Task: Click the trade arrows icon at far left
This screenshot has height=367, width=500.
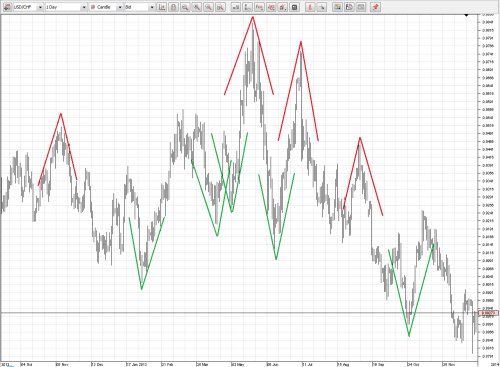Action: [7, 7]
